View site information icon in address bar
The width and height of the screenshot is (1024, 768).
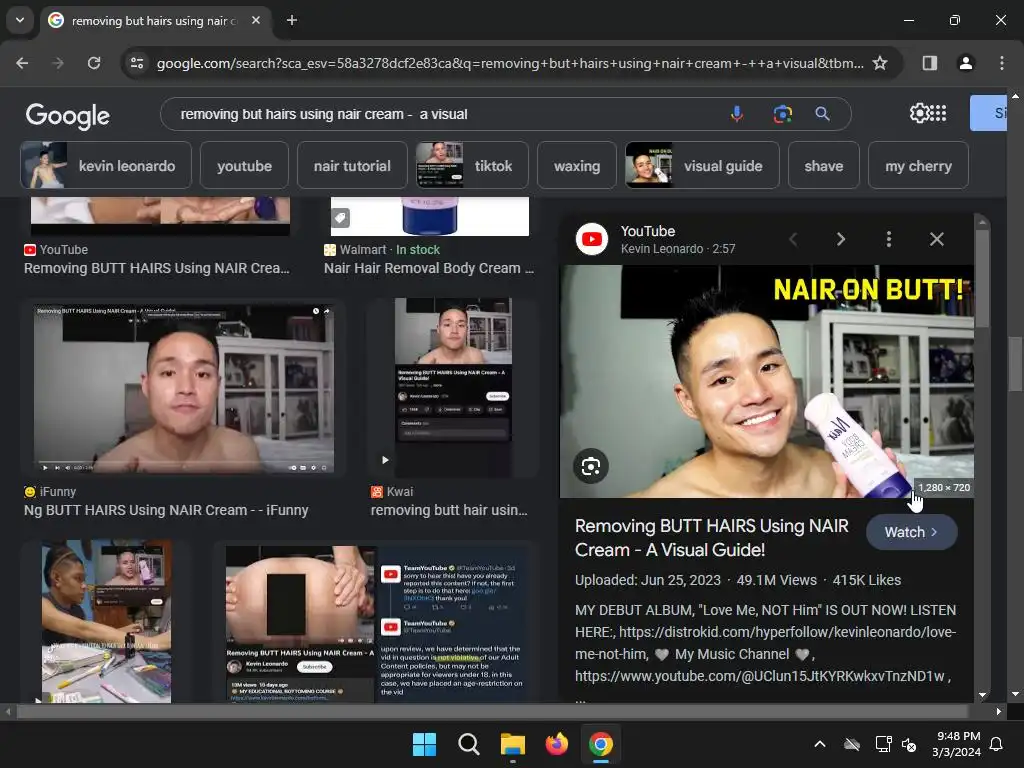137,63
